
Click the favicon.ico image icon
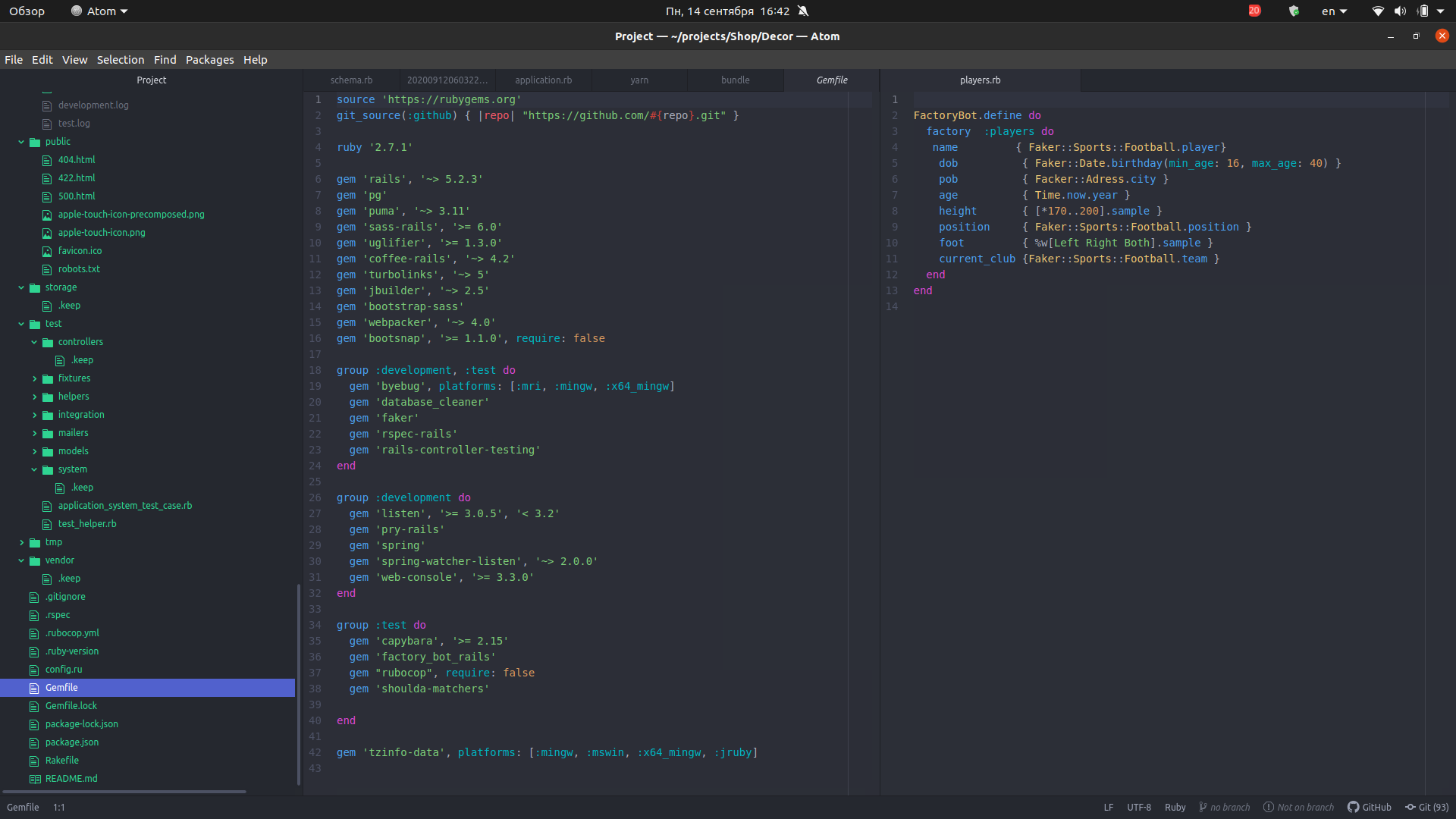[x=47, y=251]
